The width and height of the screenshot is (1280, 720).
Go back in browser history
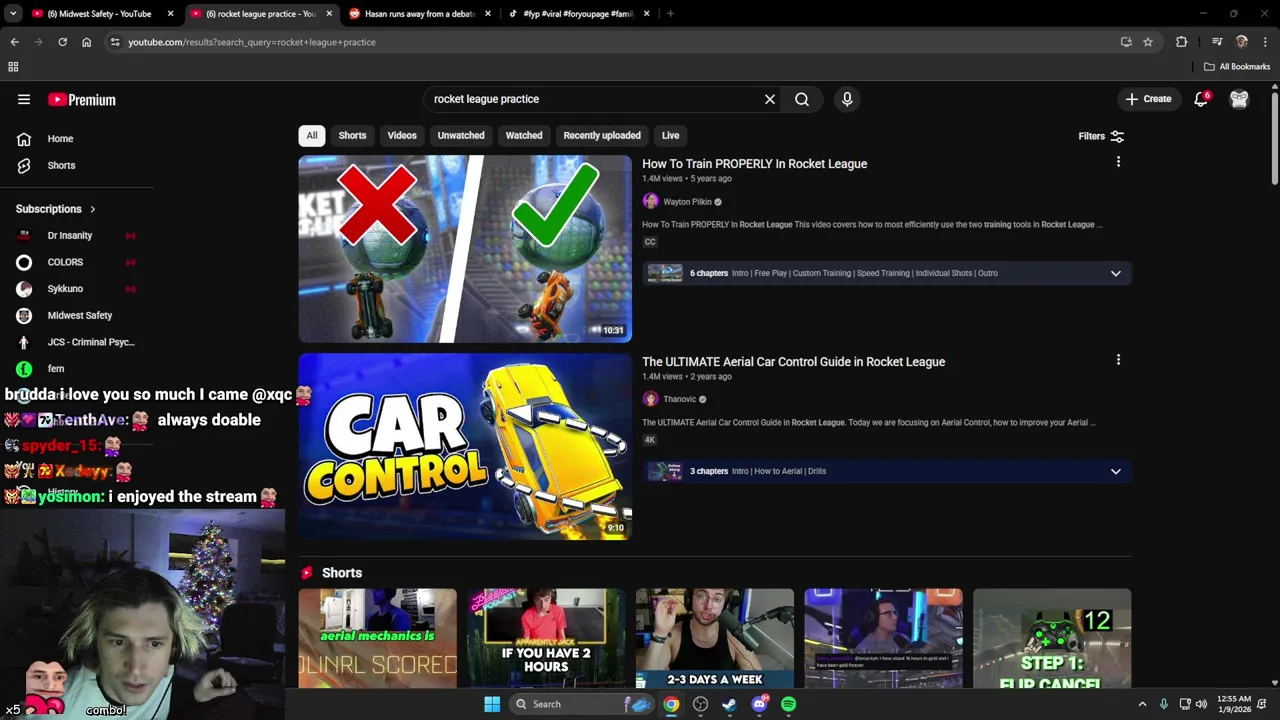coord(14,42)
